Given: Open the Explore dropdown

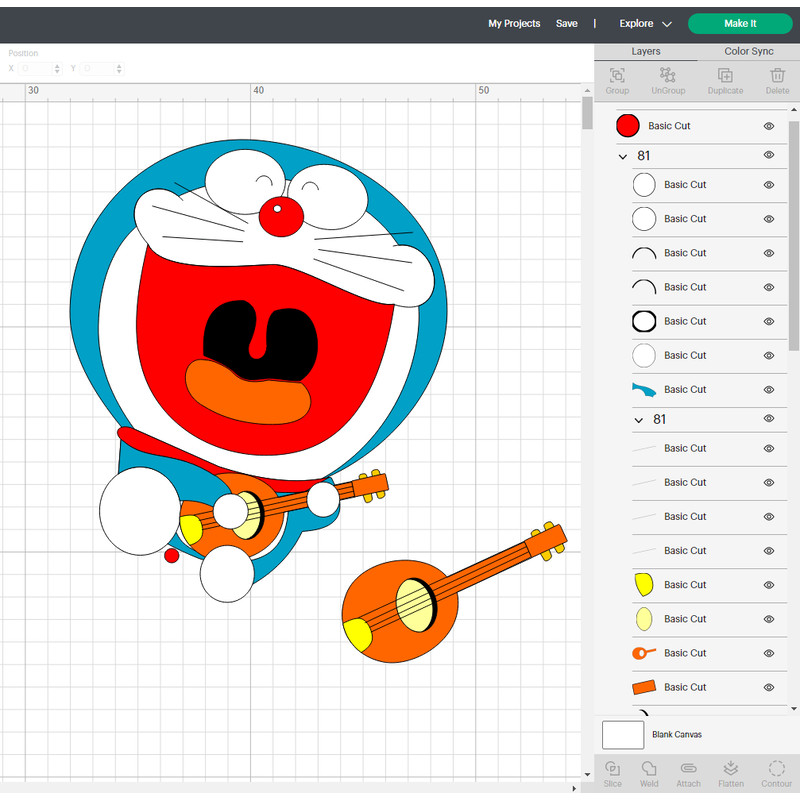Looking at the screenshot, I should [644, 23].
